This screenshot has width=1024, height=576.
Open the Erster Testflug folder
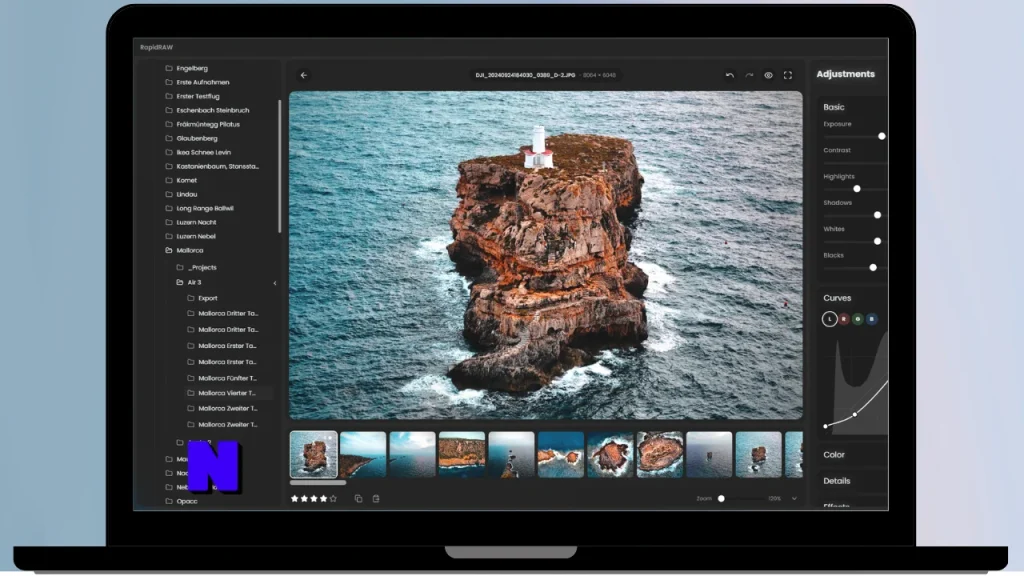tap(198, 96)
